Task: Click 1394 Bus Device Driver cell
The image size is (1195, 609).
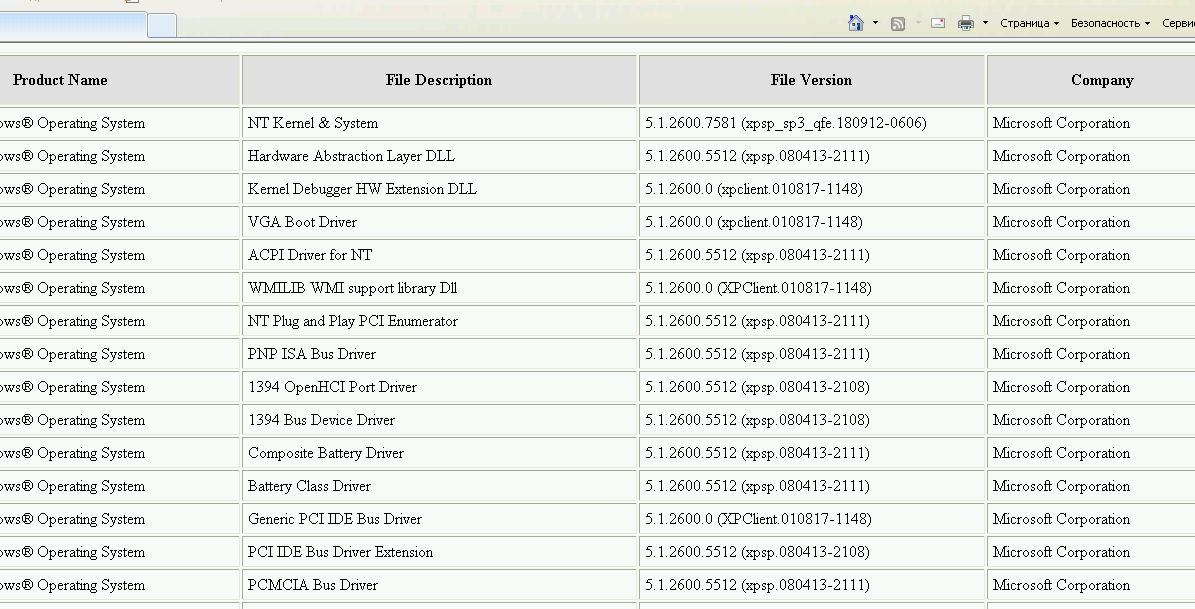Action: pos(439,420)
